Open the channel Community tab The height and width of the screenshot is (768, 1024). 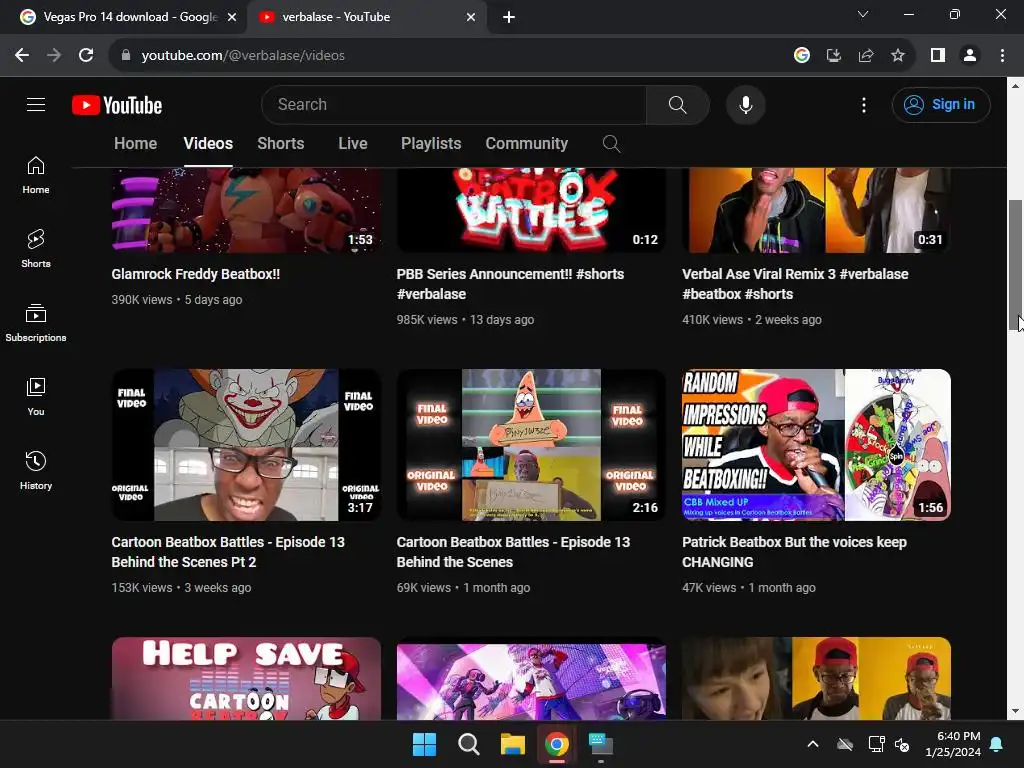coord(526,144)
